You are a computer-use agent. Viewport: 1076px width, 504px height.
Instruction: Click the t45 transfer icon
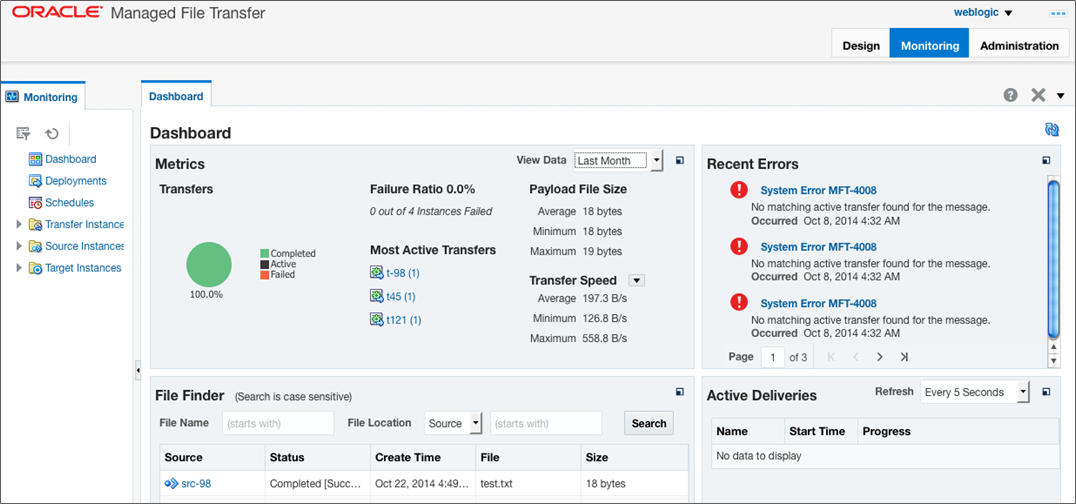click(x=377, y=296)
